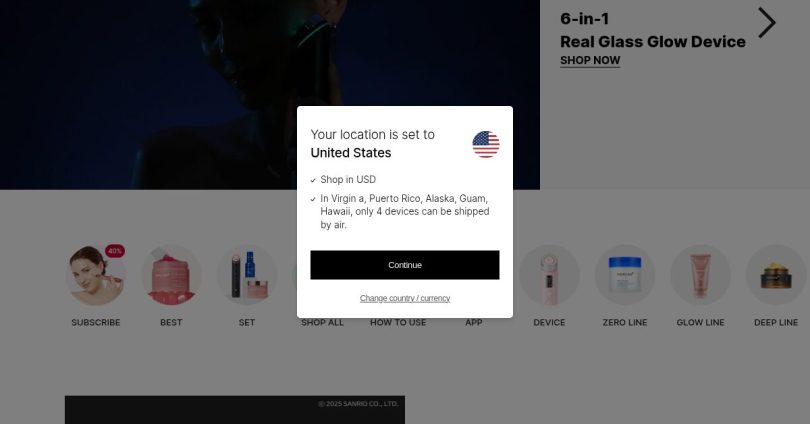Select the DEEP LINE jar icon
The image size is (810, 424).
click(x=776, y=275)
